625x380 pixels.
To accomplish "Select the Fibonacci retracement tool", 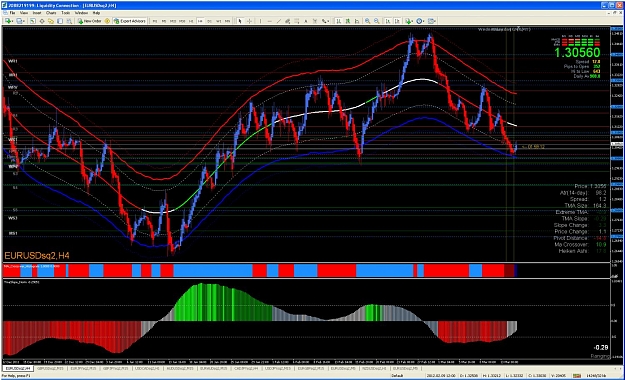I will point(297,21).
